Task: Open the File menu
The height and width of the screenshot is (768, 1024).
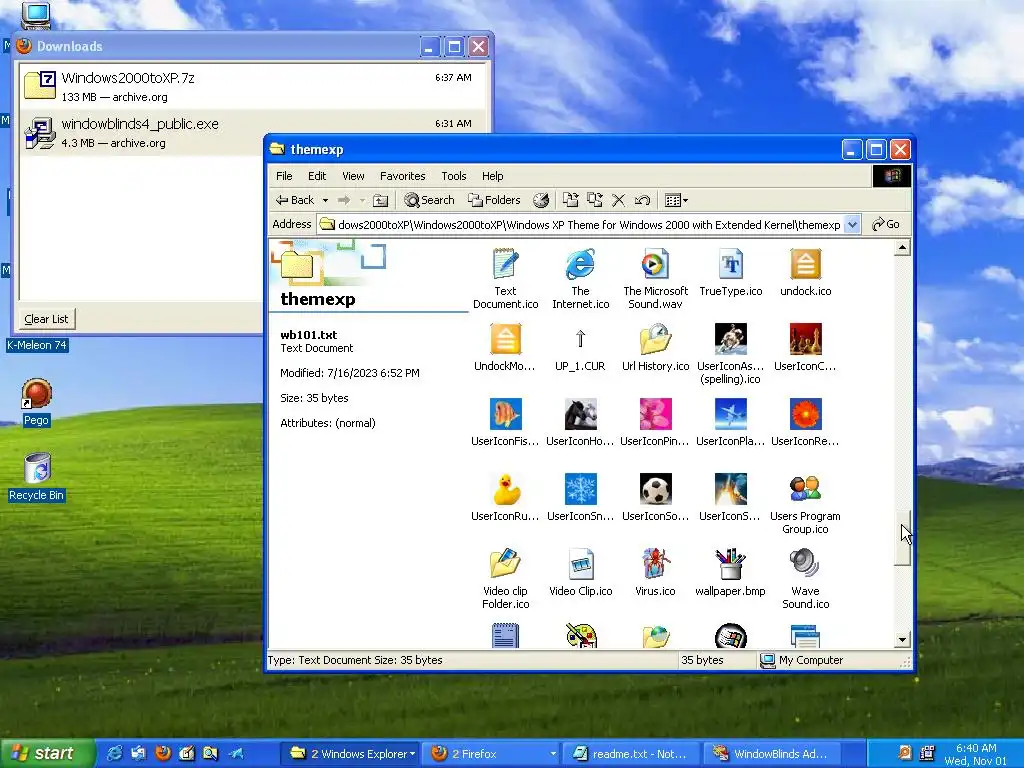Action: pos(284,176)
